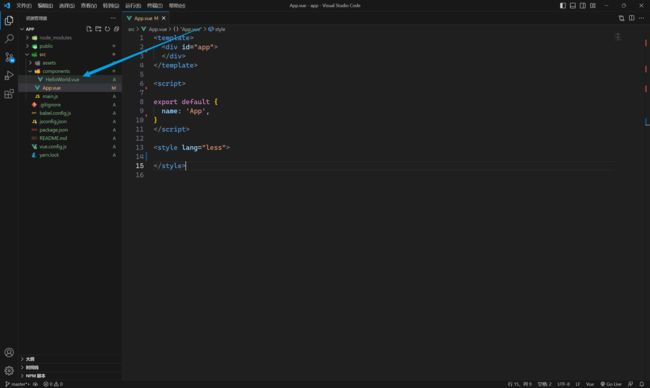Screen dimensions: 650x388
Task: Open the Run (运行) menu
Action: pos(133,5)
